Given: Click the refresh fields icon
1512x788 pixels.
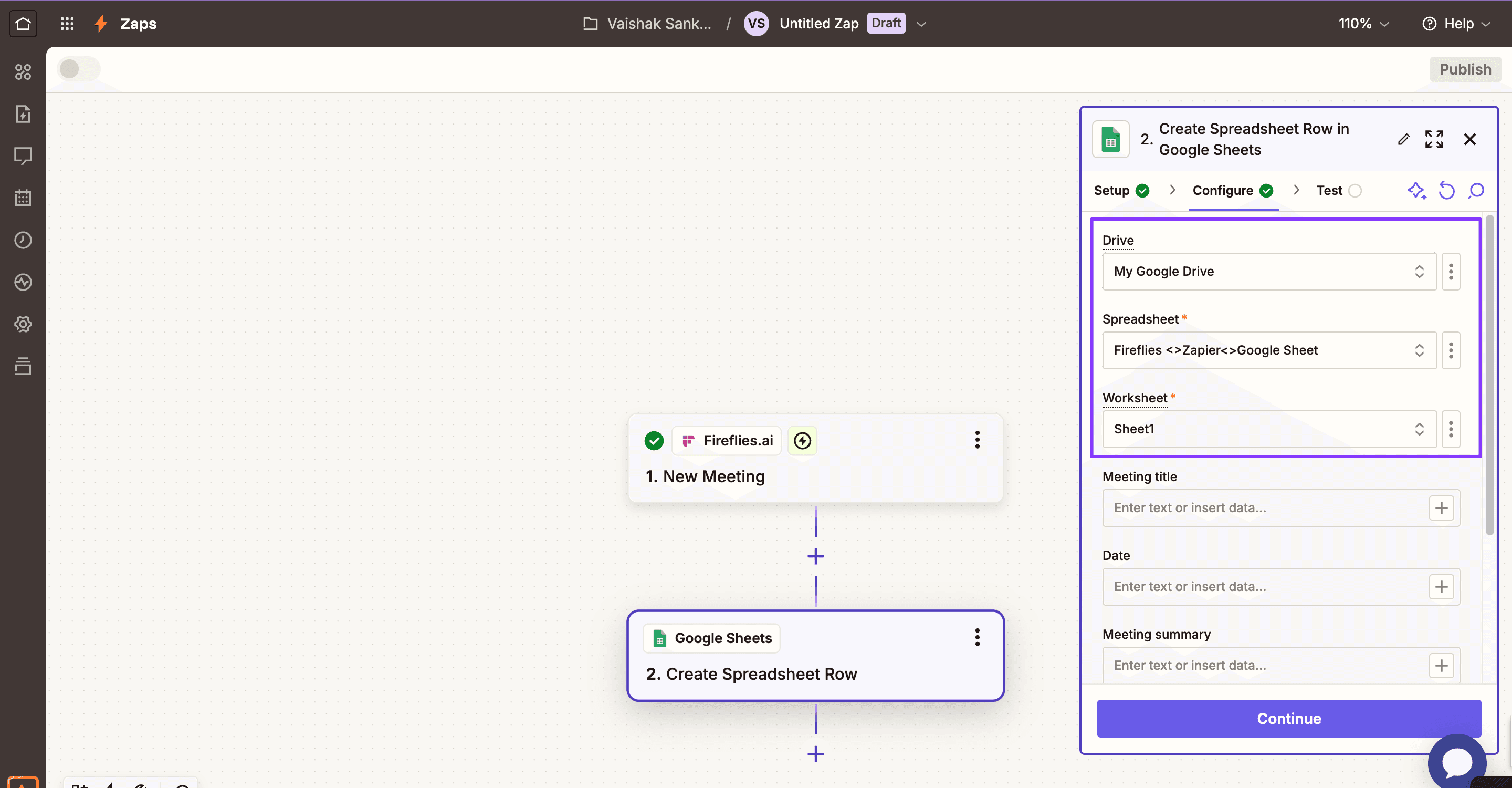Looking at the screenshot, I should (x=1446, y=190).
